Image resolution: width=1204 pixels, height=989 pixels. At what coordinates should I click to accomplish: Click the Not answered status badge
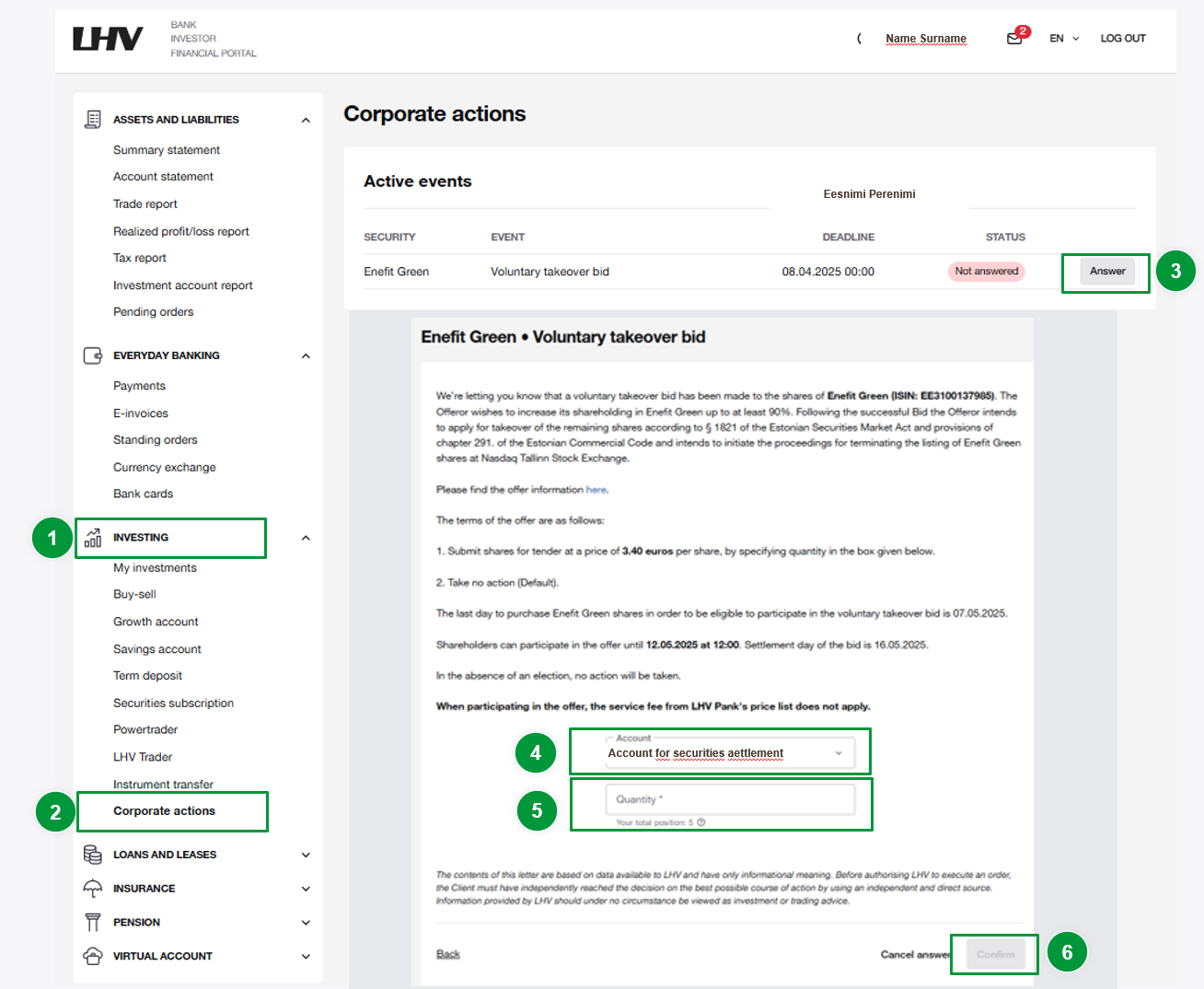click(x=987, y=272)
